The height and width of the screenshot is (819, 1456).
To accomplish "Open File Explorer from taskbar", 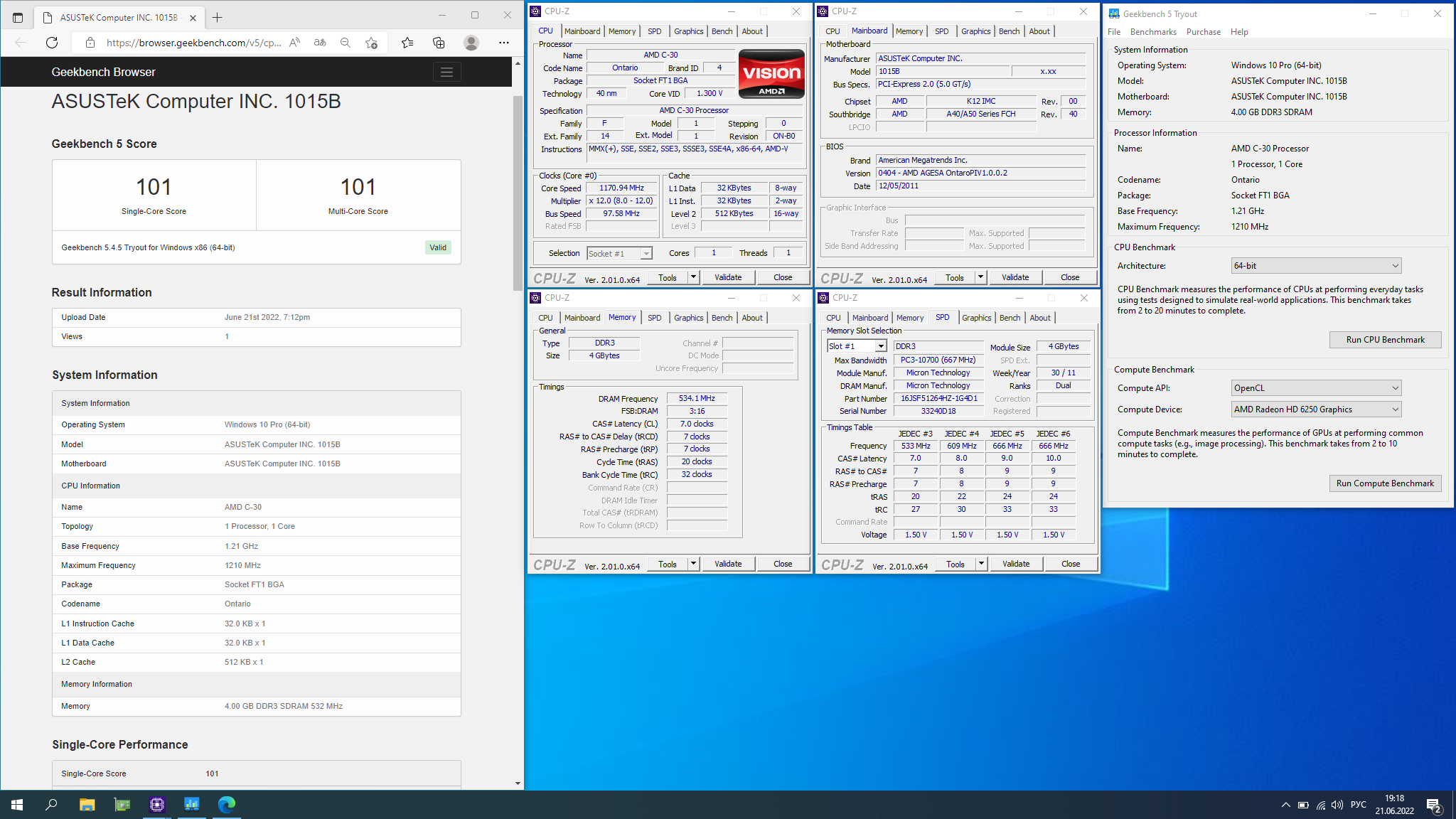I will point(87,805).
